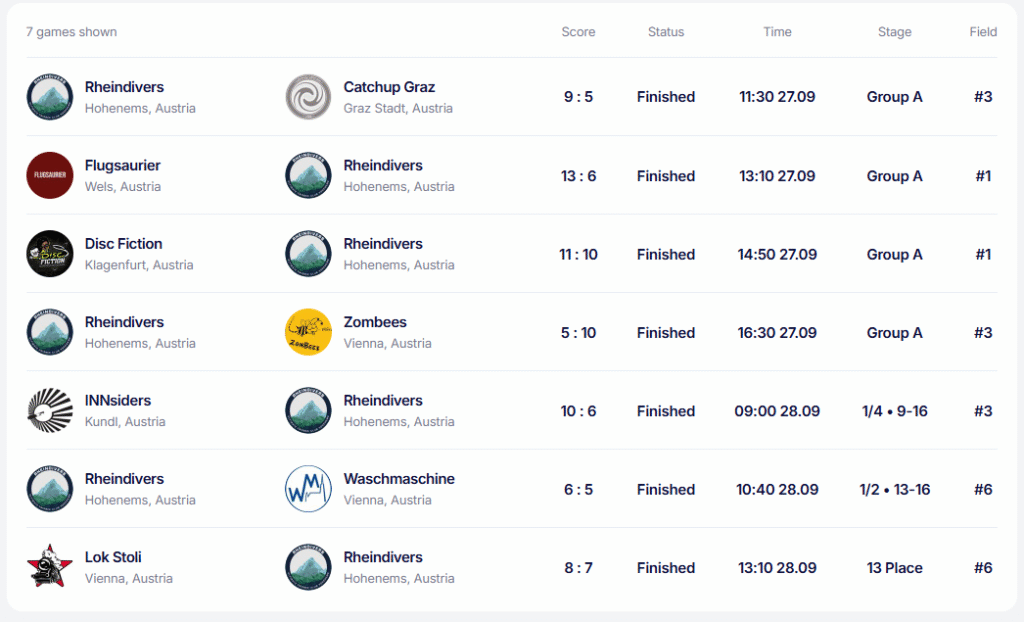This screenshot has width=1024, height=622.
Task: Click the Disc Fiction team name
Action: tap(123, 244)
